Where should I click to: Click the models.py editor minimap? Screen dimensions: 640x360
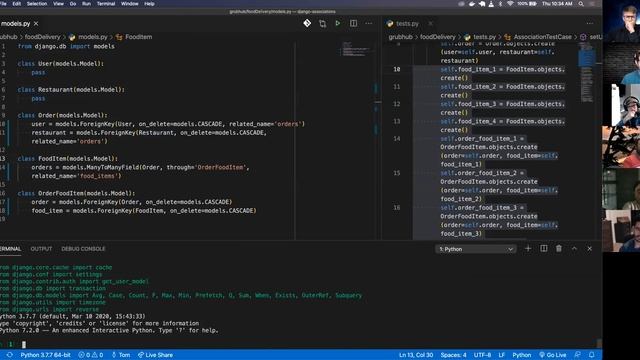click(356, 49)
